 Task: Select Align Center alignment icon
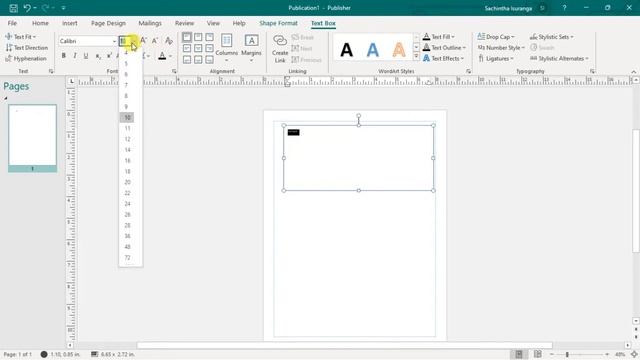198,48
